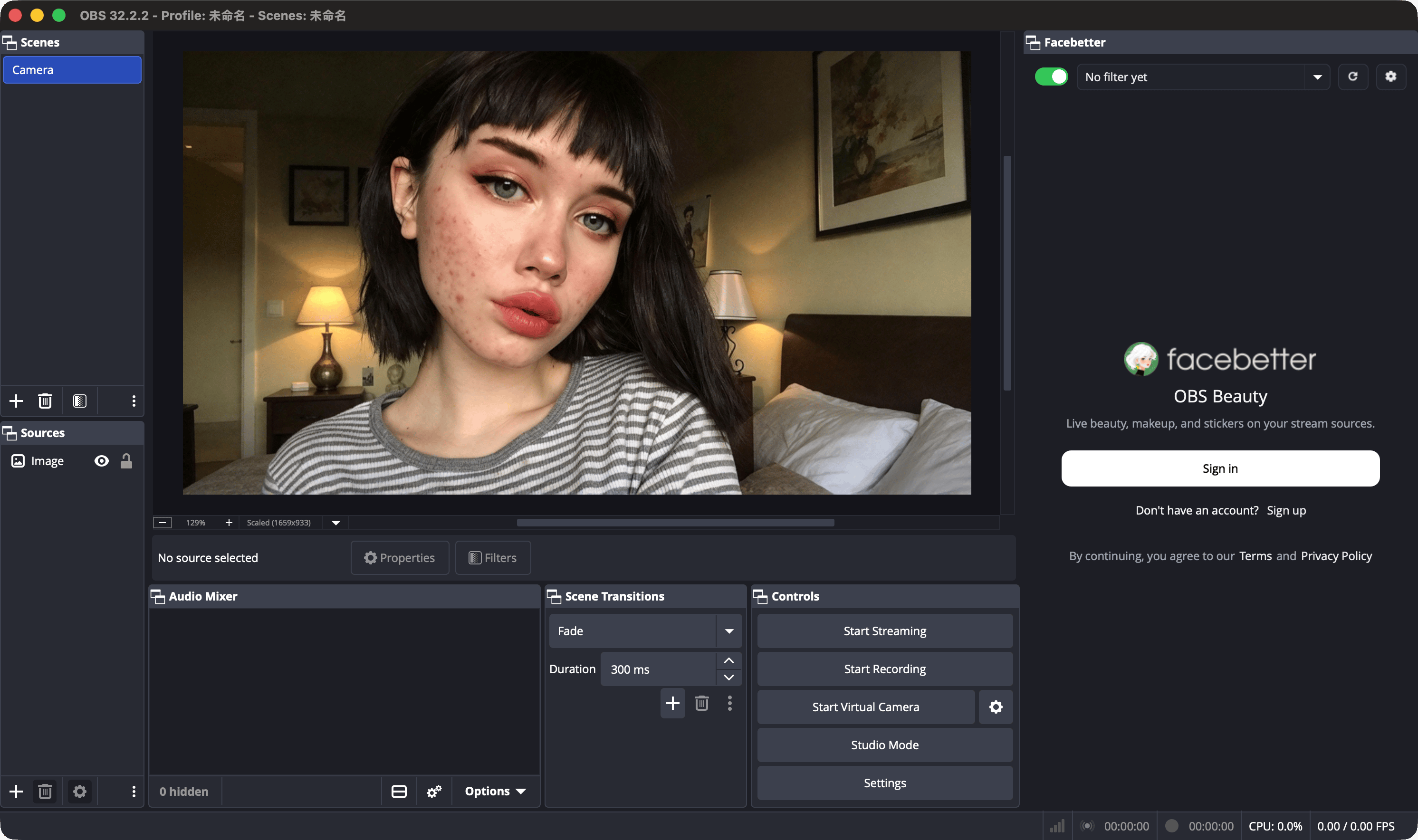Select the Camera scene
This screenshot has width=1418, height=840.
72,70
